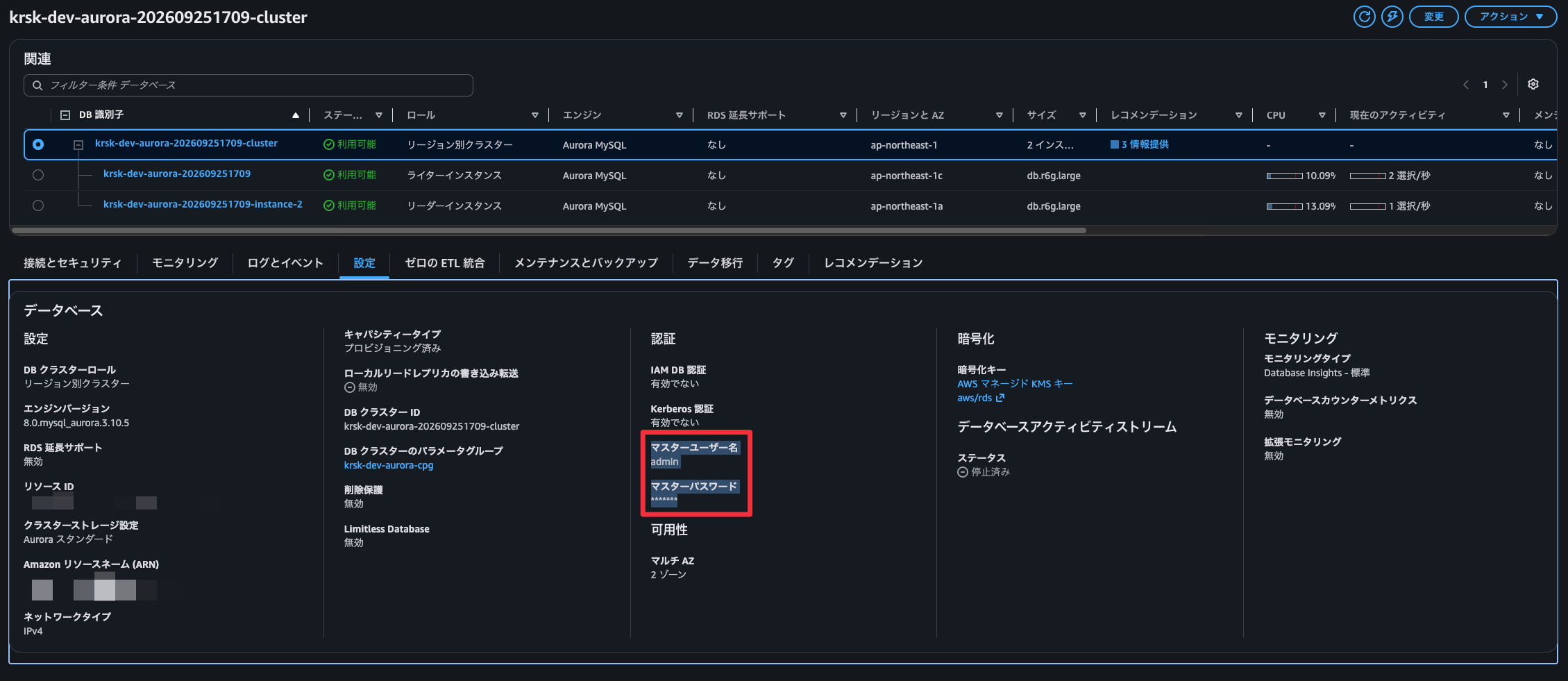Image resolution: width=1568 pixels, height=681 pixels.
Task: Click CPU bar showing 10.09% for writer
Action: pyautogui.click(x=1284, y=176)
